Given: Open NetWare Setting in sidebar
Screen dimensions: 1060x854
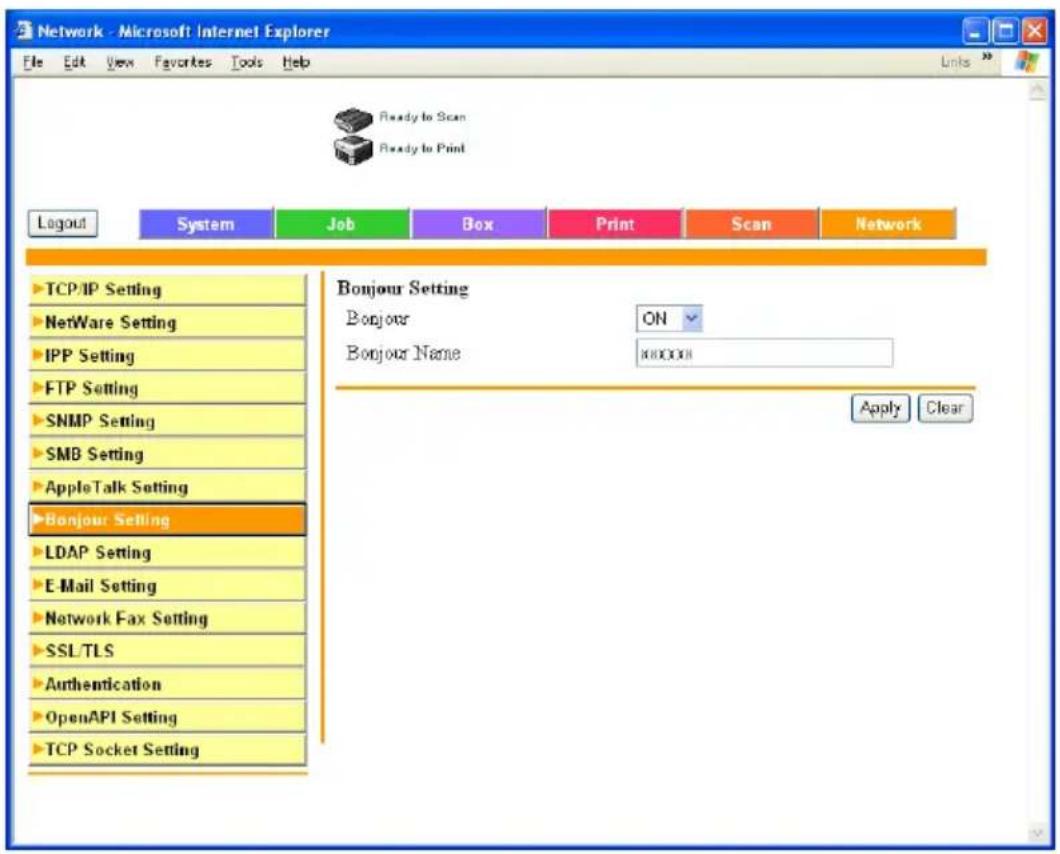Looking at the screenshot, I should coord(167,323).
